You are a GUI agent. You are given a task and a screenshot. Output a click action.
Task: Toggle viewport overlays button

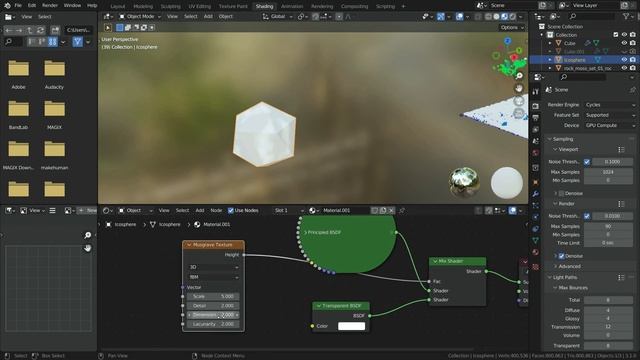pyautogui.click(x=459, y=17)
